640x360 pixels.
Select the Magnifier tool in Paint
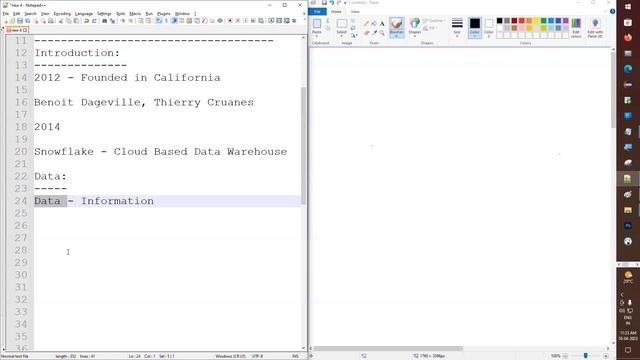click(x=382, y=33)
